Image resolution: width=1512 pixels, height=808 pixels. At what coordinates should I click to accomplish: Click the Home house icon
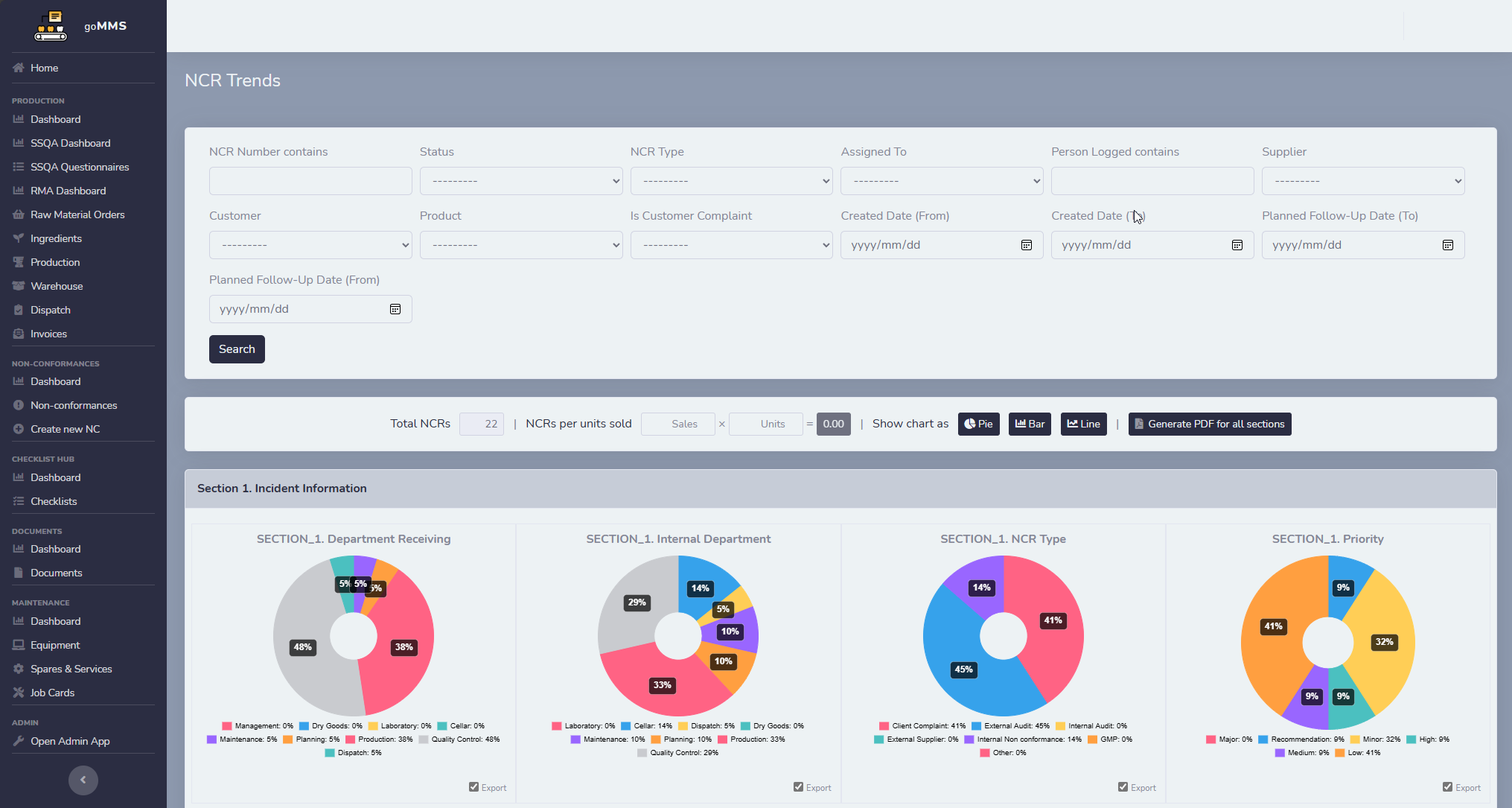pyautogui.click(x=19, y=68)
